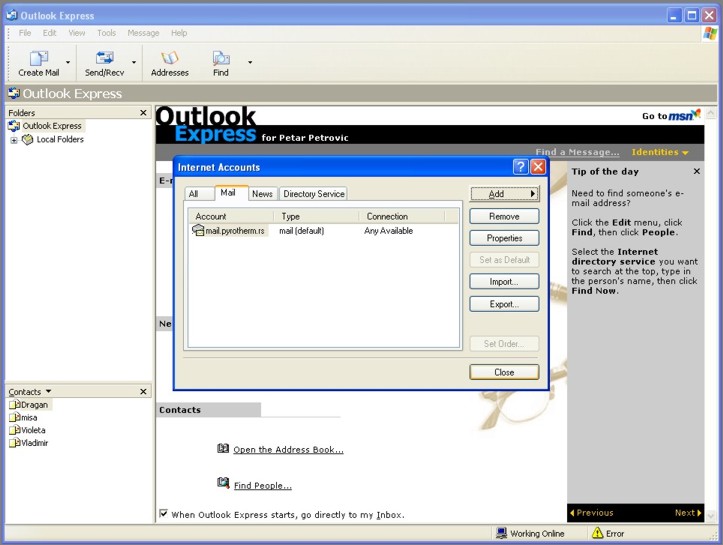Select Outlook Express root folder icon
The width and height of the screenshot is (723, 545).
tap(14, 125)
